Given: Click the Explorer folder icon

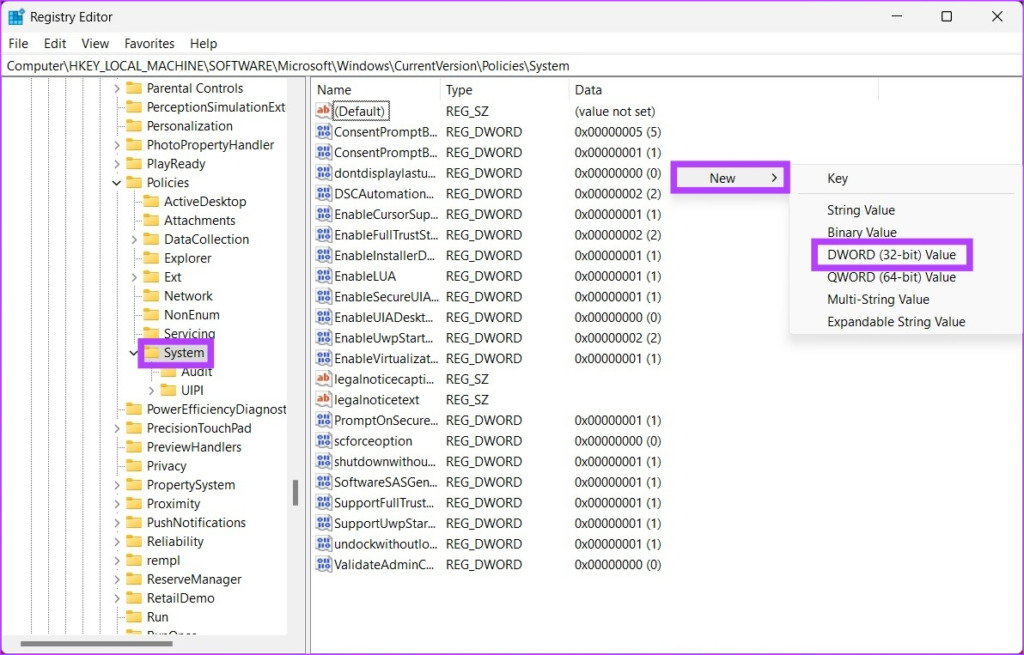Looking at the screenshot, I should (x=151, y=258).
